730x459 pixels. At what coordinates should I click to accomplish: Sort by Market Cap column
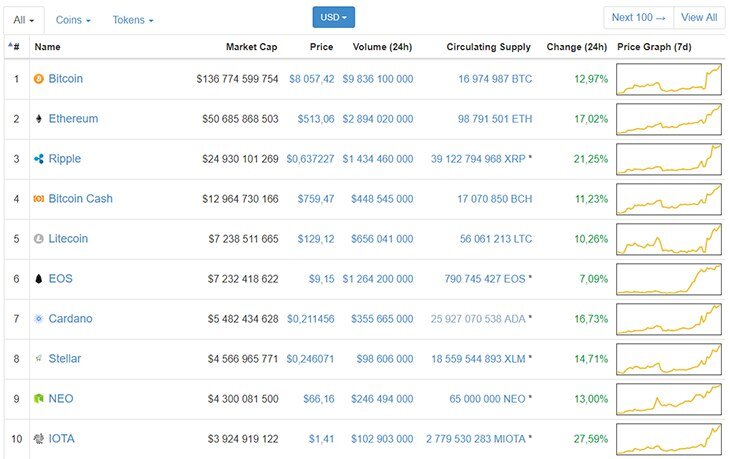[251, 47]
